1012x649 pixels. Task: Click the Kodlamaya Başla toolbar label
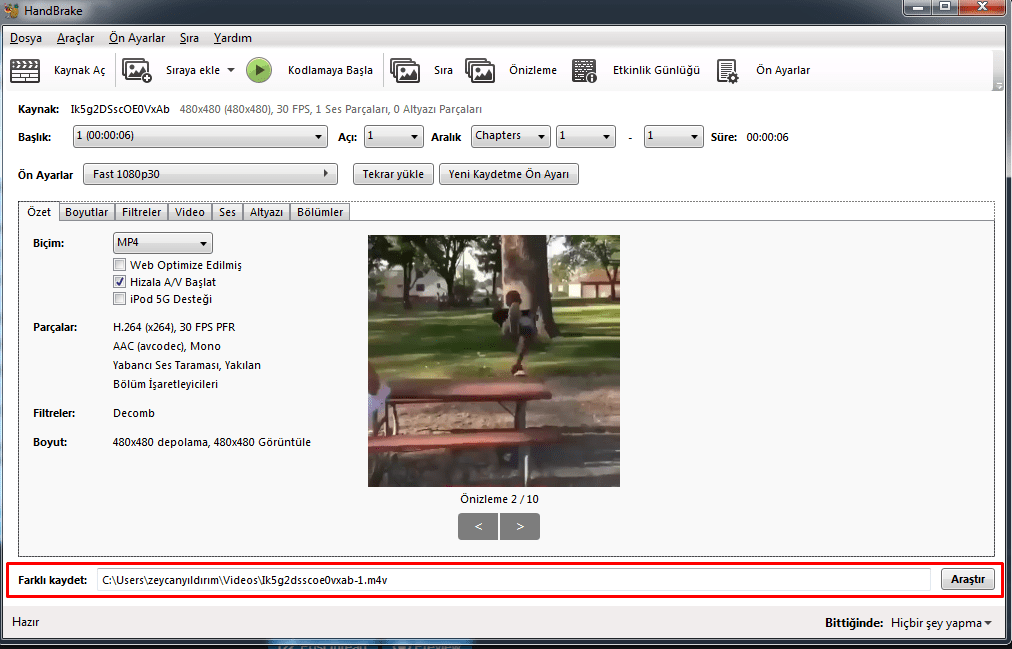pos(330,70)
